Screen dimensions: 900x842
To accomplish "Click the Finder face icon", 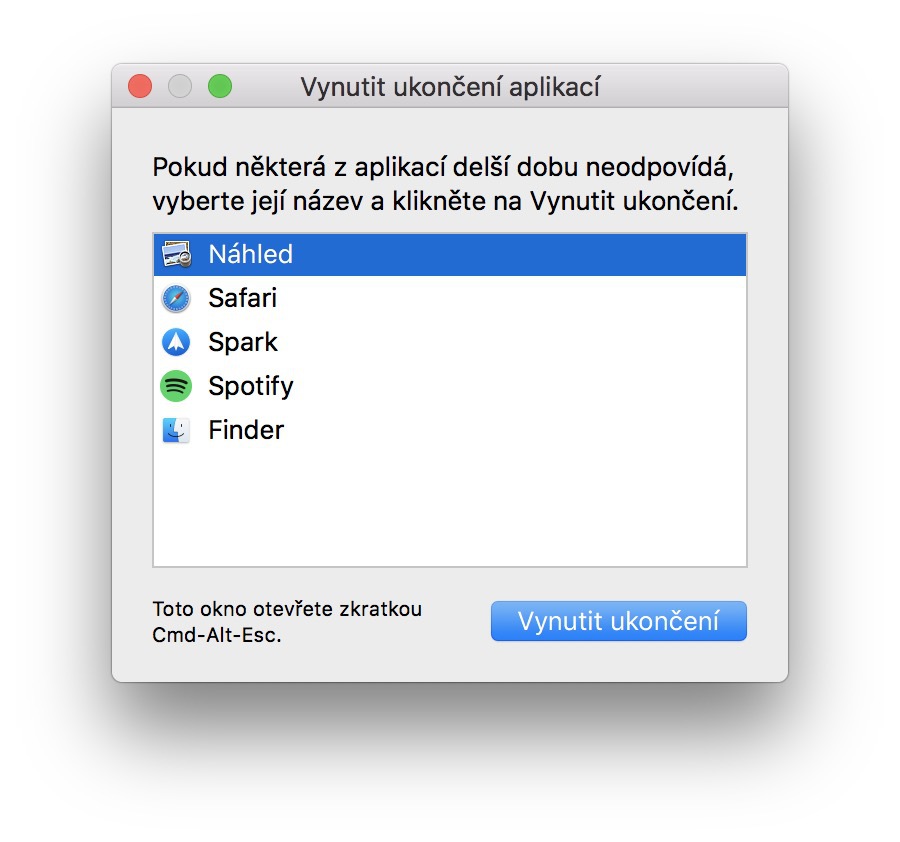I will click(x=176, y=430).
